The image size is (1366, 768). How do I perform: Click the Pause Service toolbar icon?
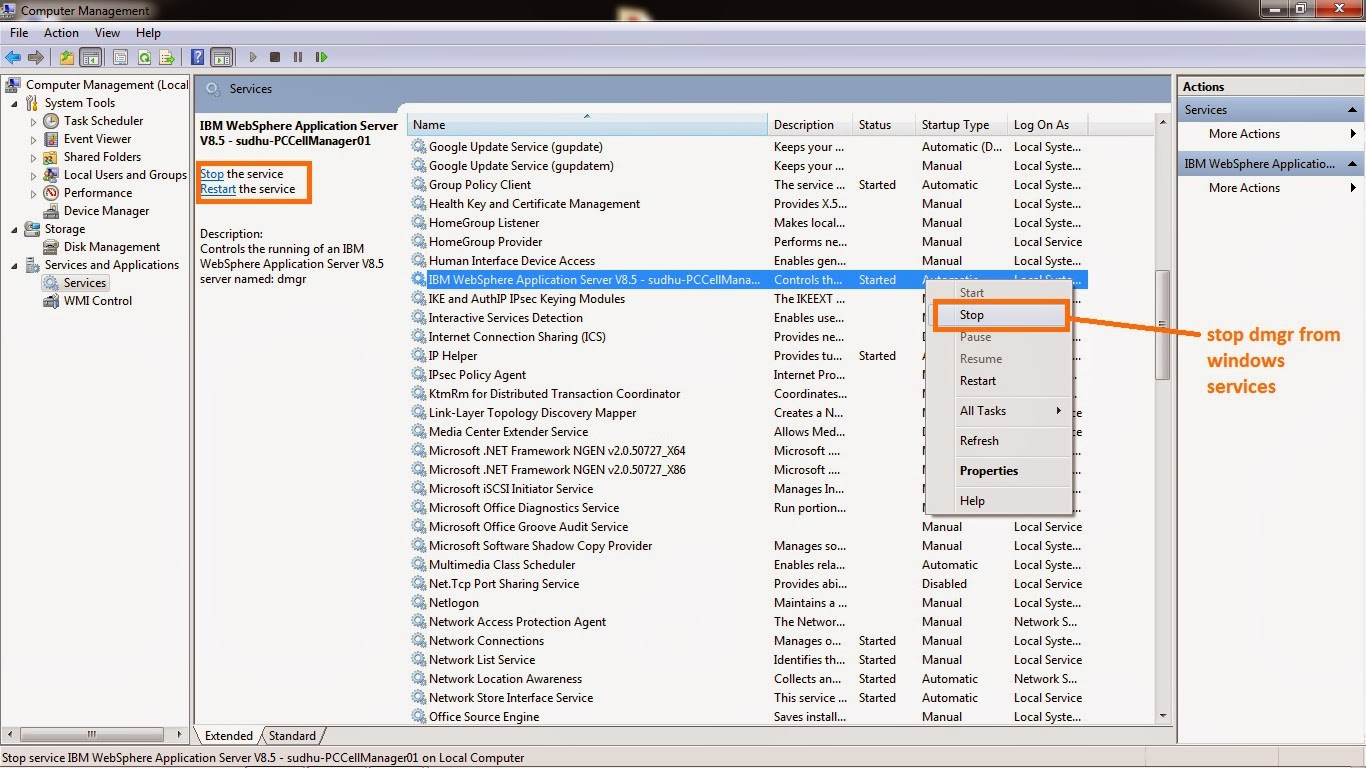pos(297,57)
